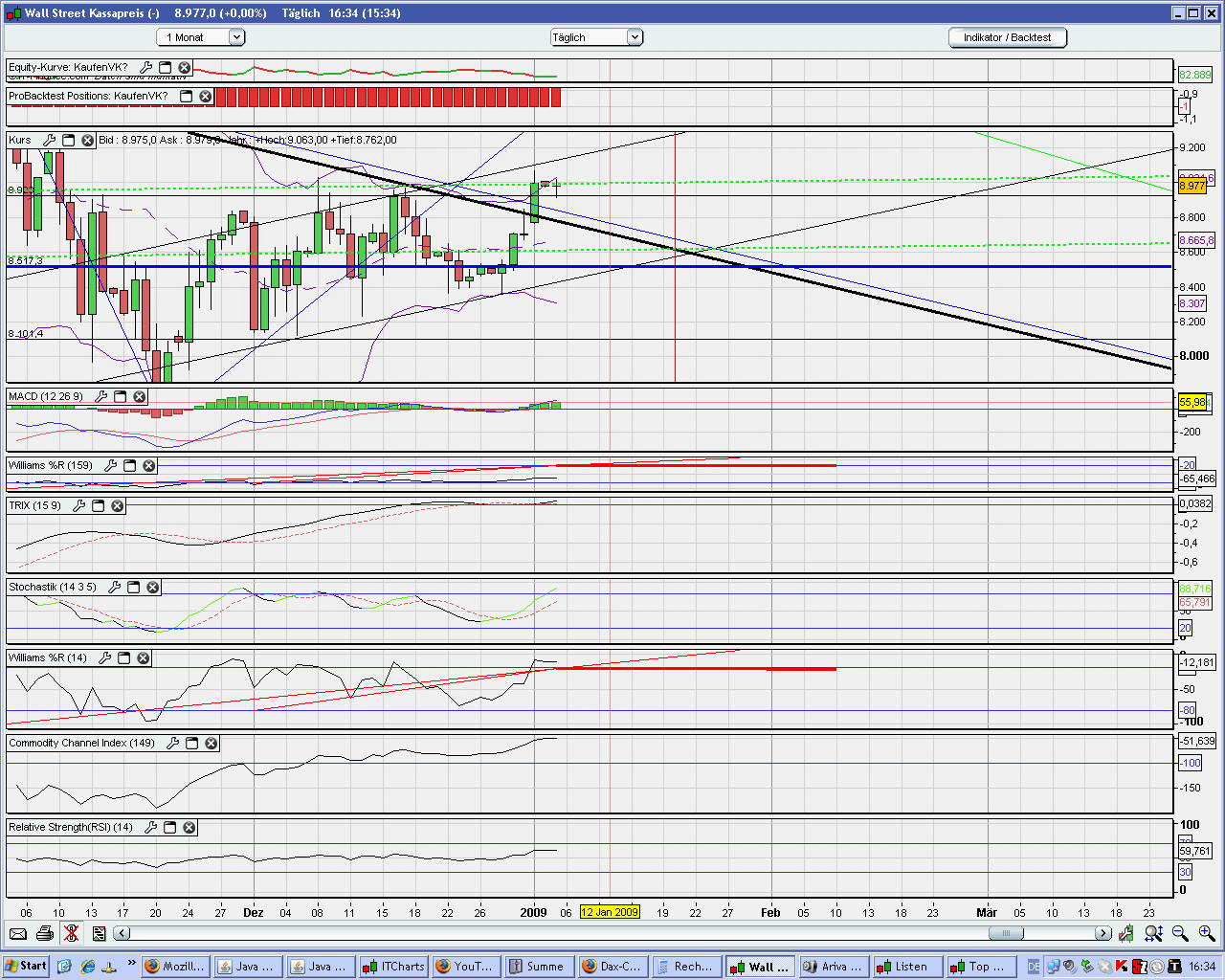This screenshot has height=980, width=1225.
Task: Click the Indikator / Backtest button
Action: [1008, 37]
